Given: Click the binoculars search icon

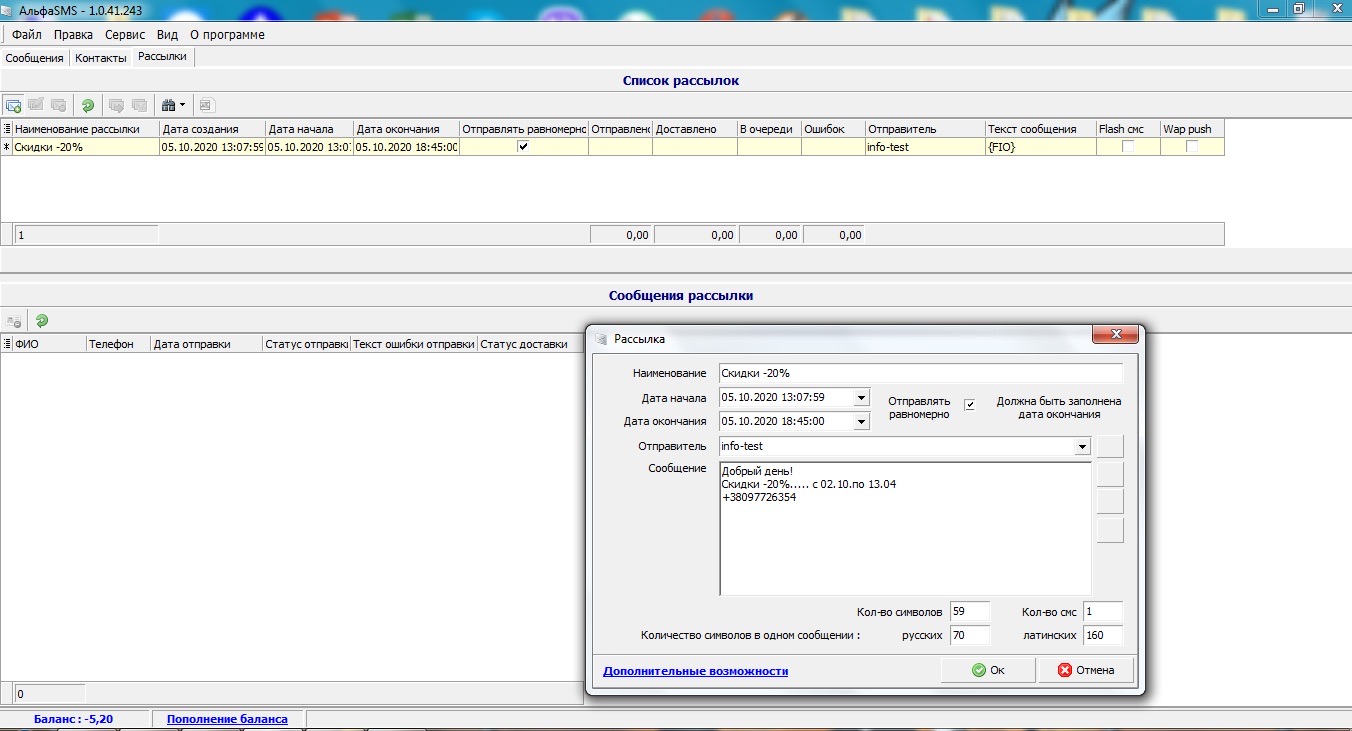Looking at the screenshot, I should [168, 105].
